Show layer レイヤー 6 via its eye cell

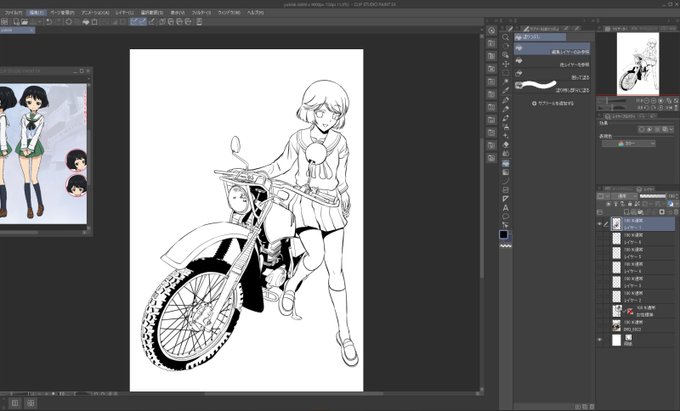(x=600, y=238)
